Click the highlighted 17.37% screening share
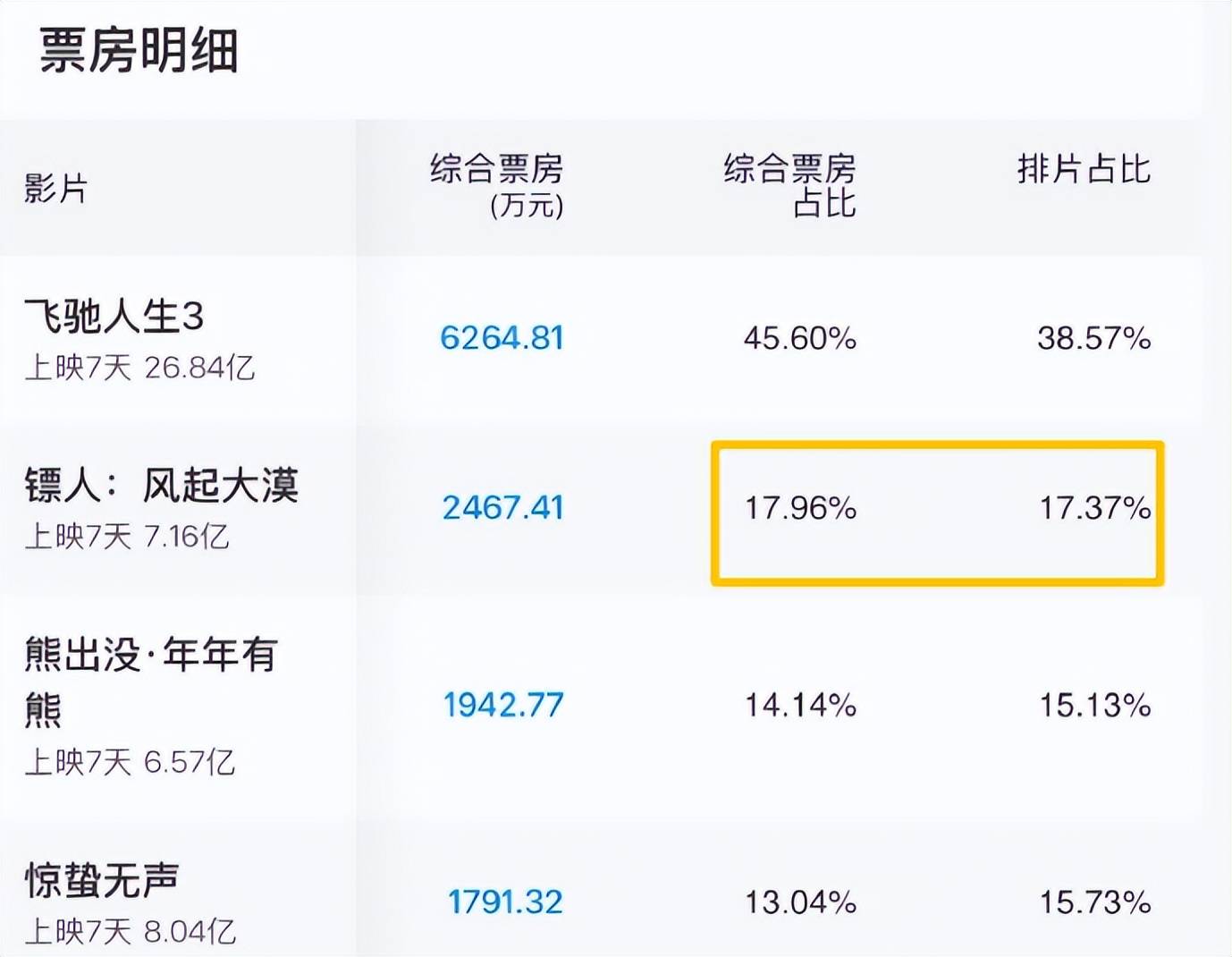The width and height of the screenshot is (1232, 957). click(1094, 508)
